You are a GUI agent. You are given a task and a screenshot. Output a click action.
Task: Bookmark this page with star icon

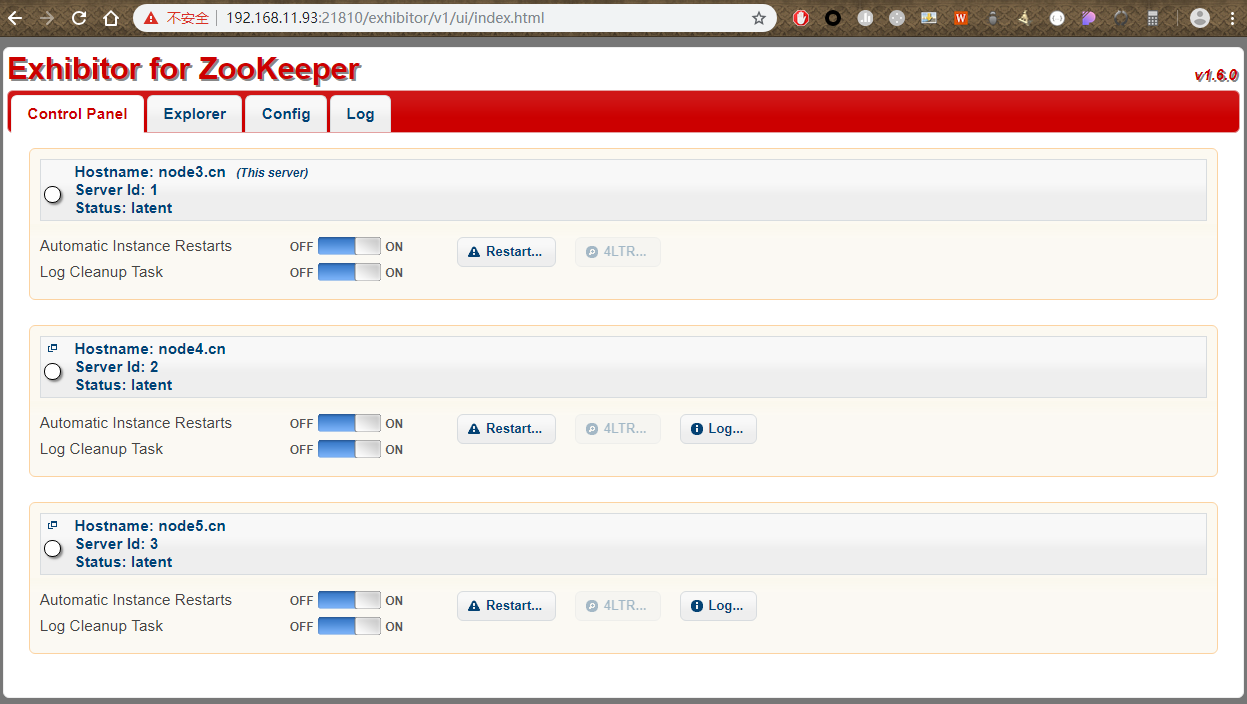[759, 18]
